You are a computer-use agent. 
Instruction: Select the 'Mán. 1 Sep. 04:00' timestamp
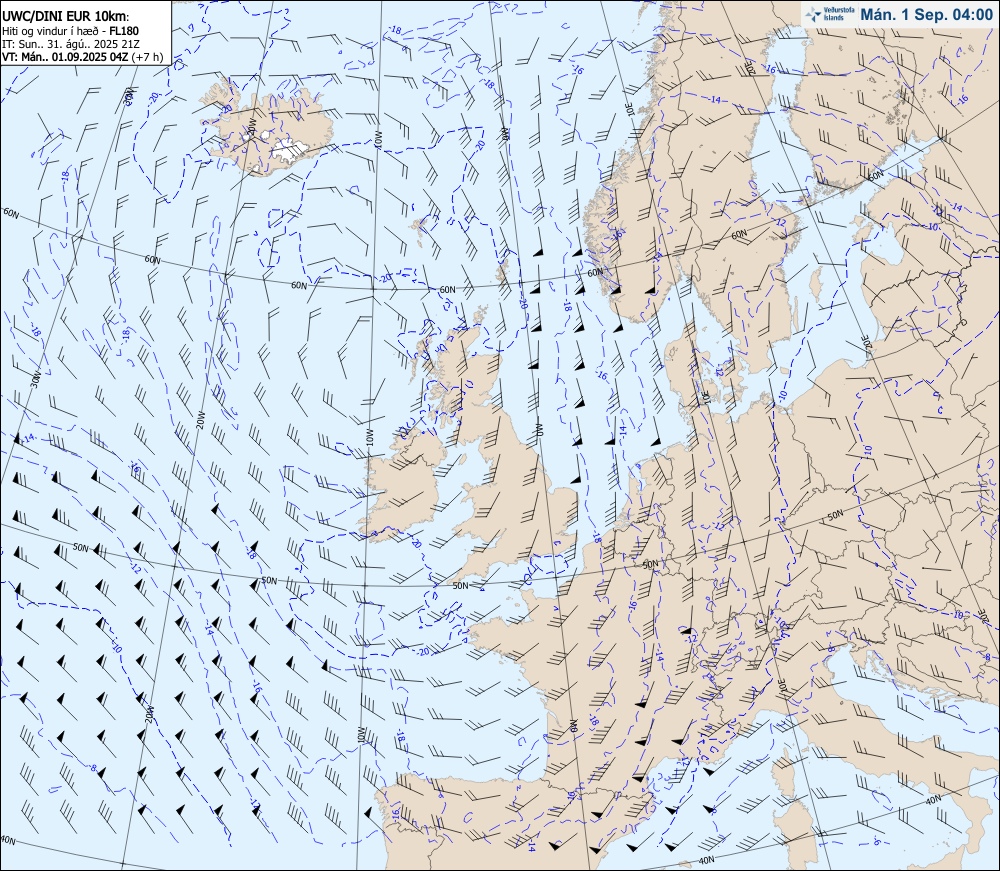[x=926, y=14]
